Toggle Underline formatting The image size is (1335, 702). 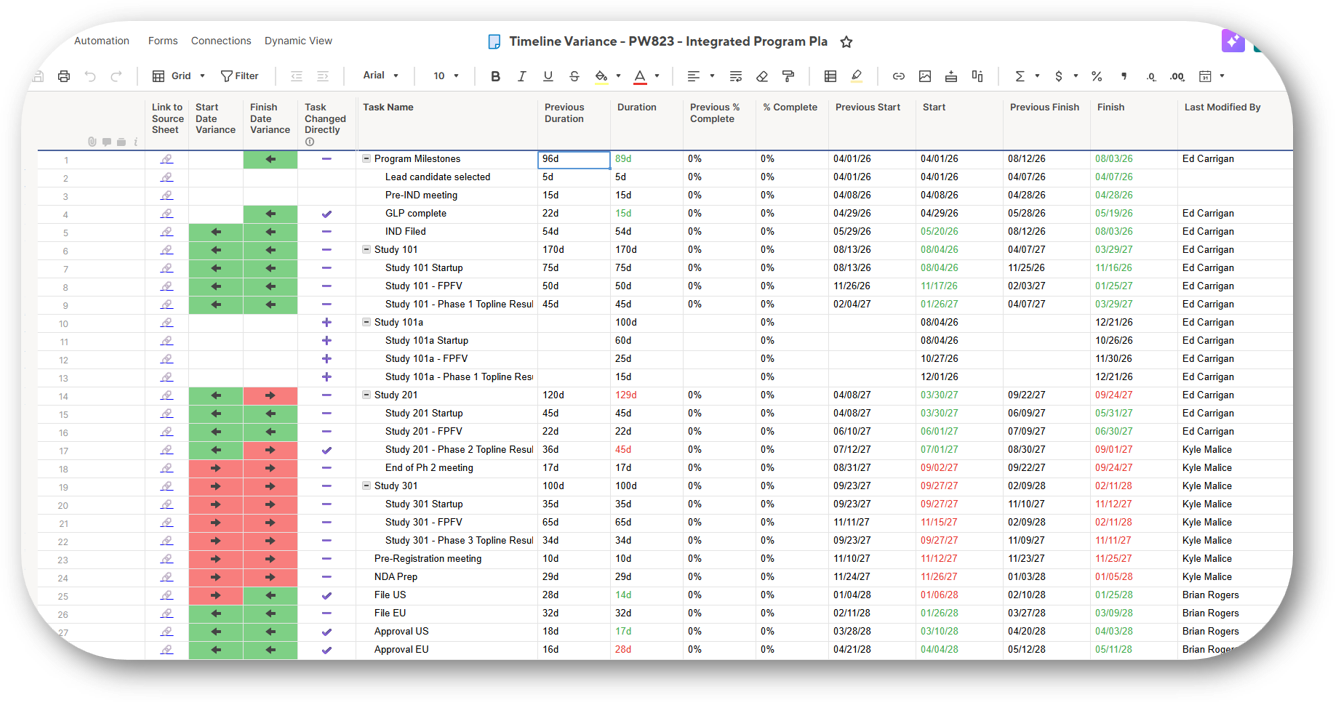coord(547,76)
